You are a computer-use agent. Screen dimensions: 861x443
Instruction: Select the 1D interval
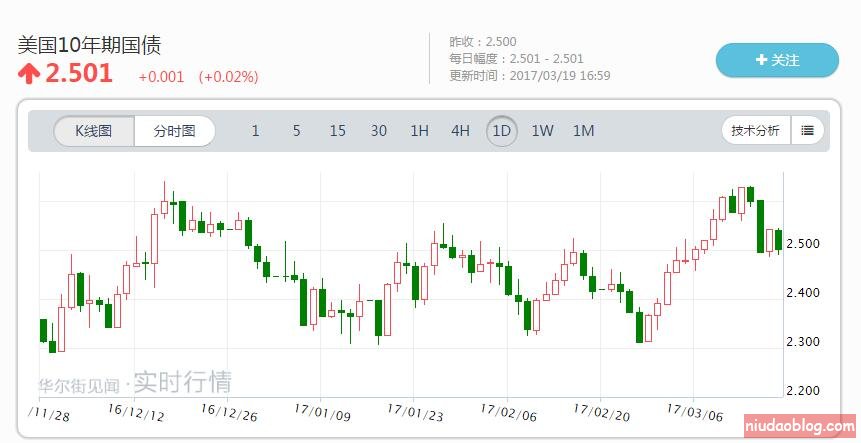point(501,131)
